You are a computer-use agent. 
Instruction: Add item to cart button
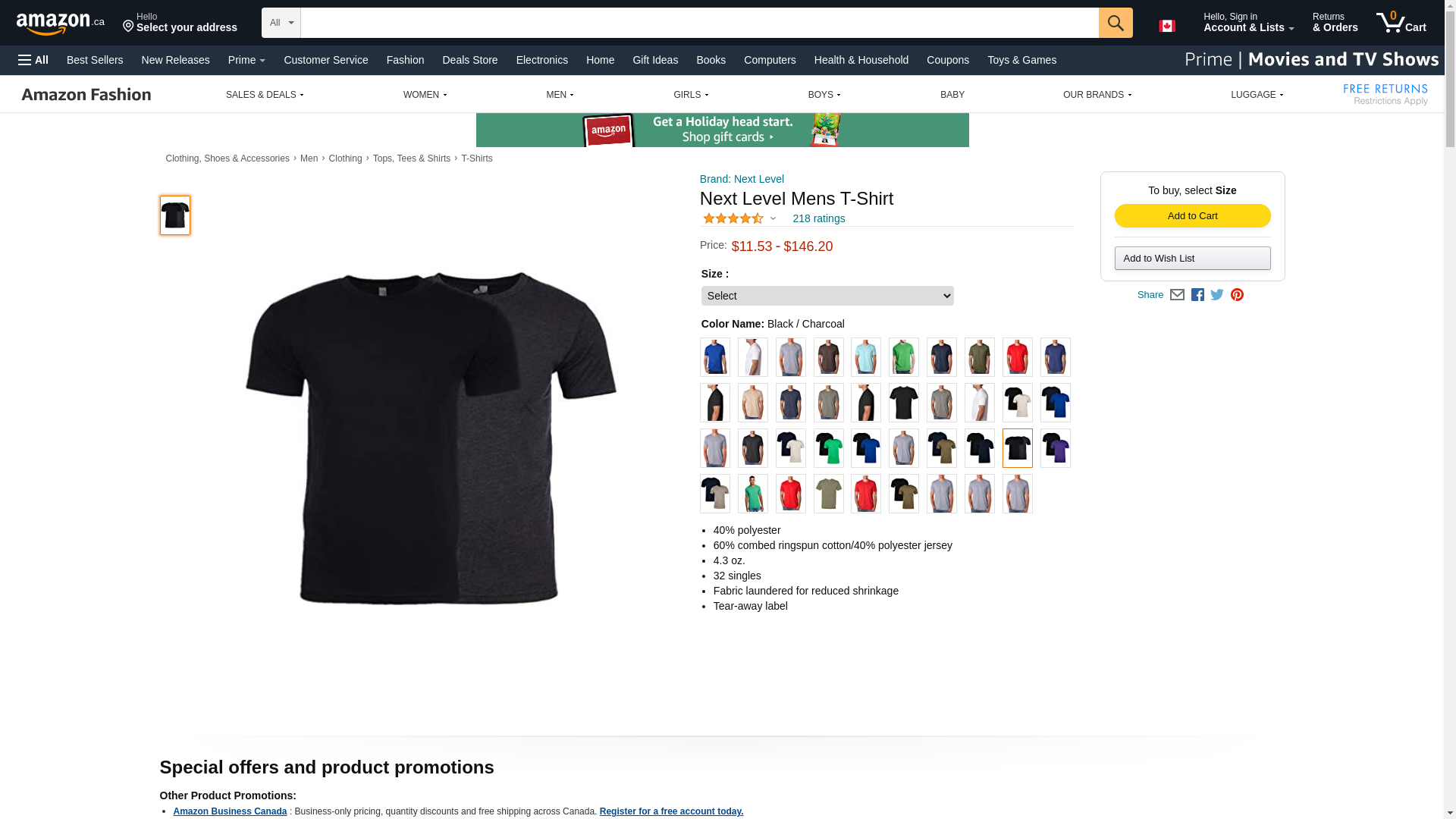coord(1193,216)
